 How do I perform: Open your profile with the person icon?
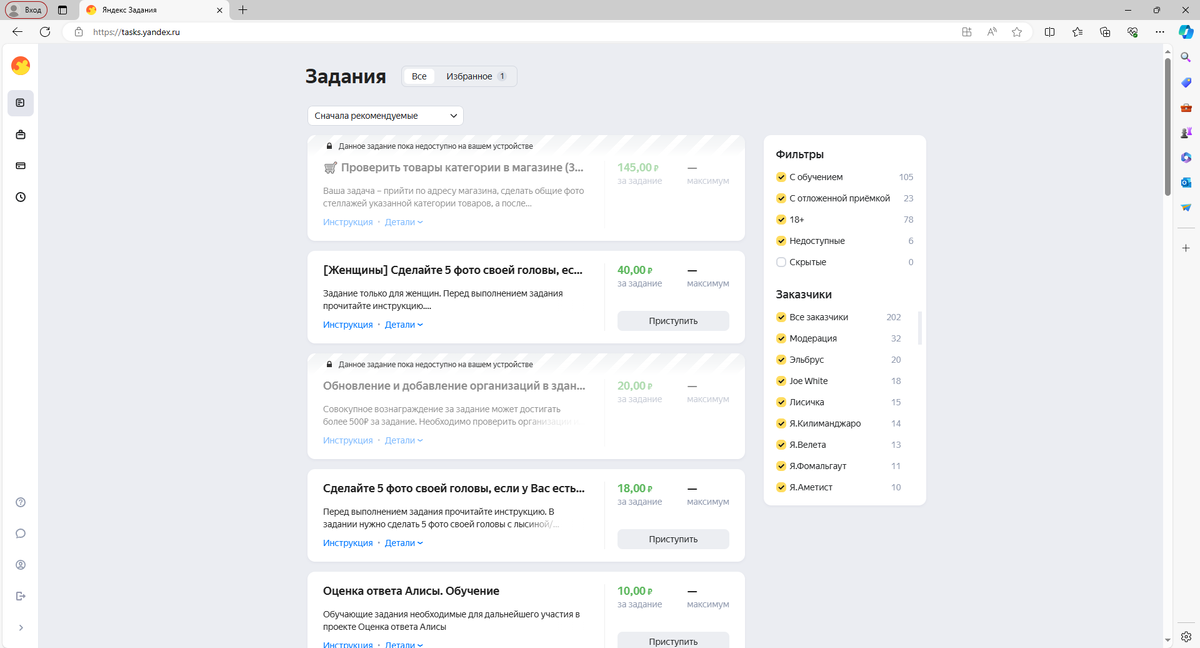click(x=20, y=564)
